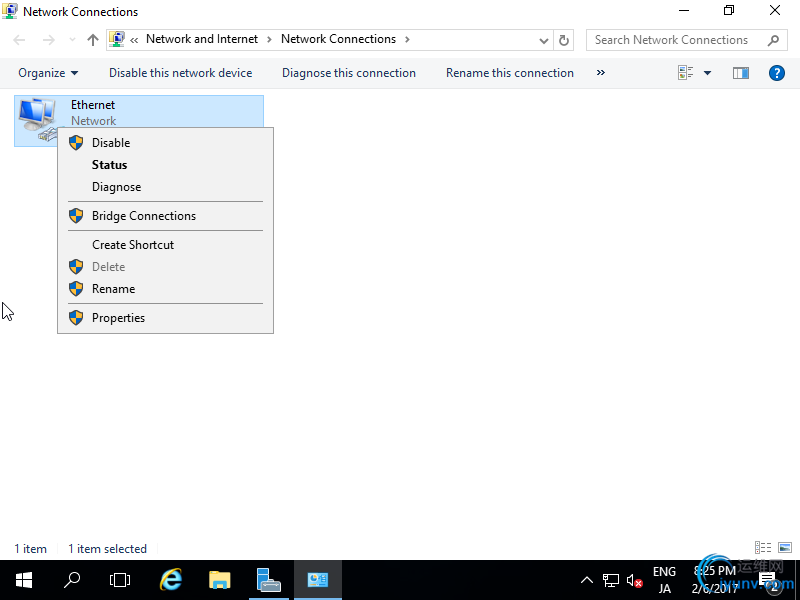
Task: Click the address bar network icon
Action: (117, 39)
